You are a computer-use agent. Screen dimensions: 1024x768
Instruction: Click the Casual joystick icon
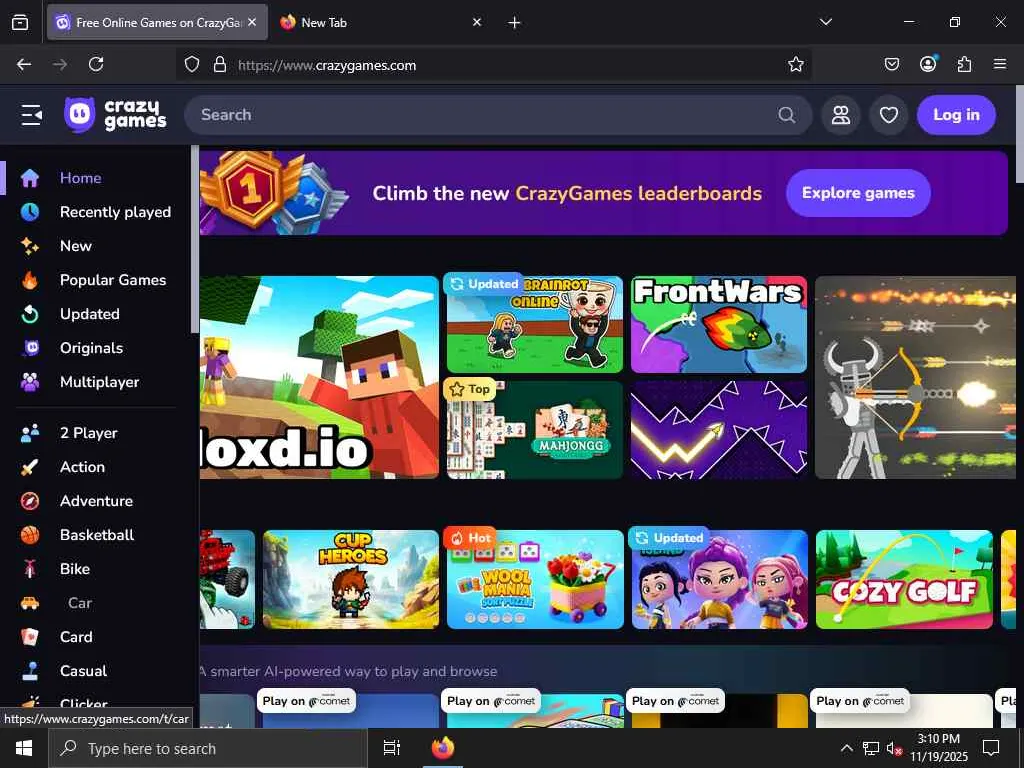click(x=29, y=671)
